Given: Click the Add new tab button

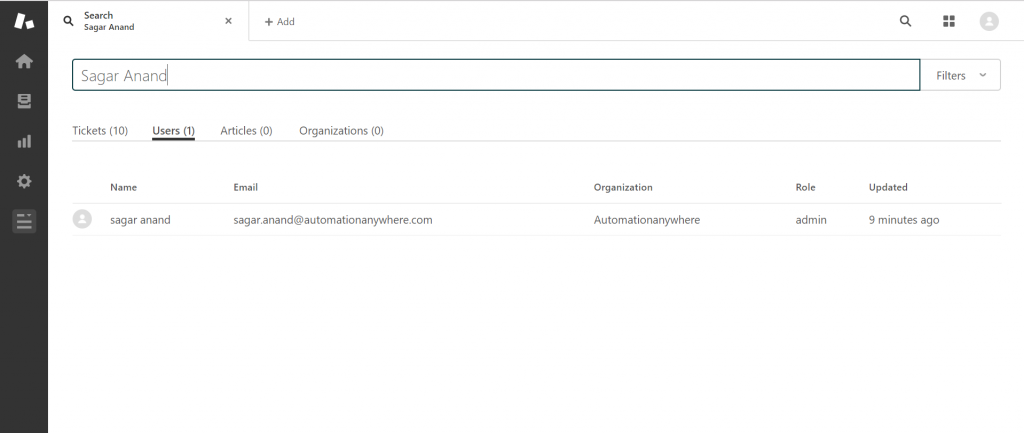Looking at the screenshot, I should click(x=280, y=22).
